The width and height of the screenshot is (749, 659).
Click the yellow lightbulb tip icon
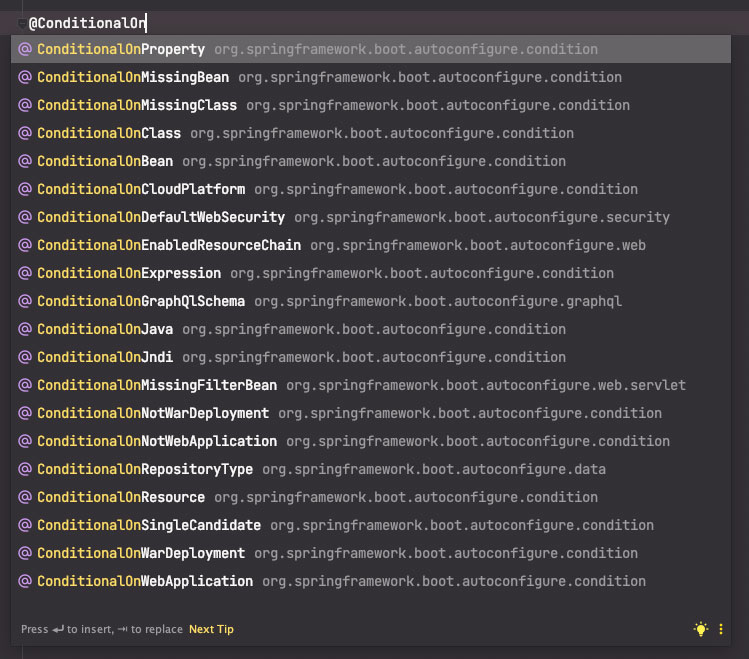(701, 629)
